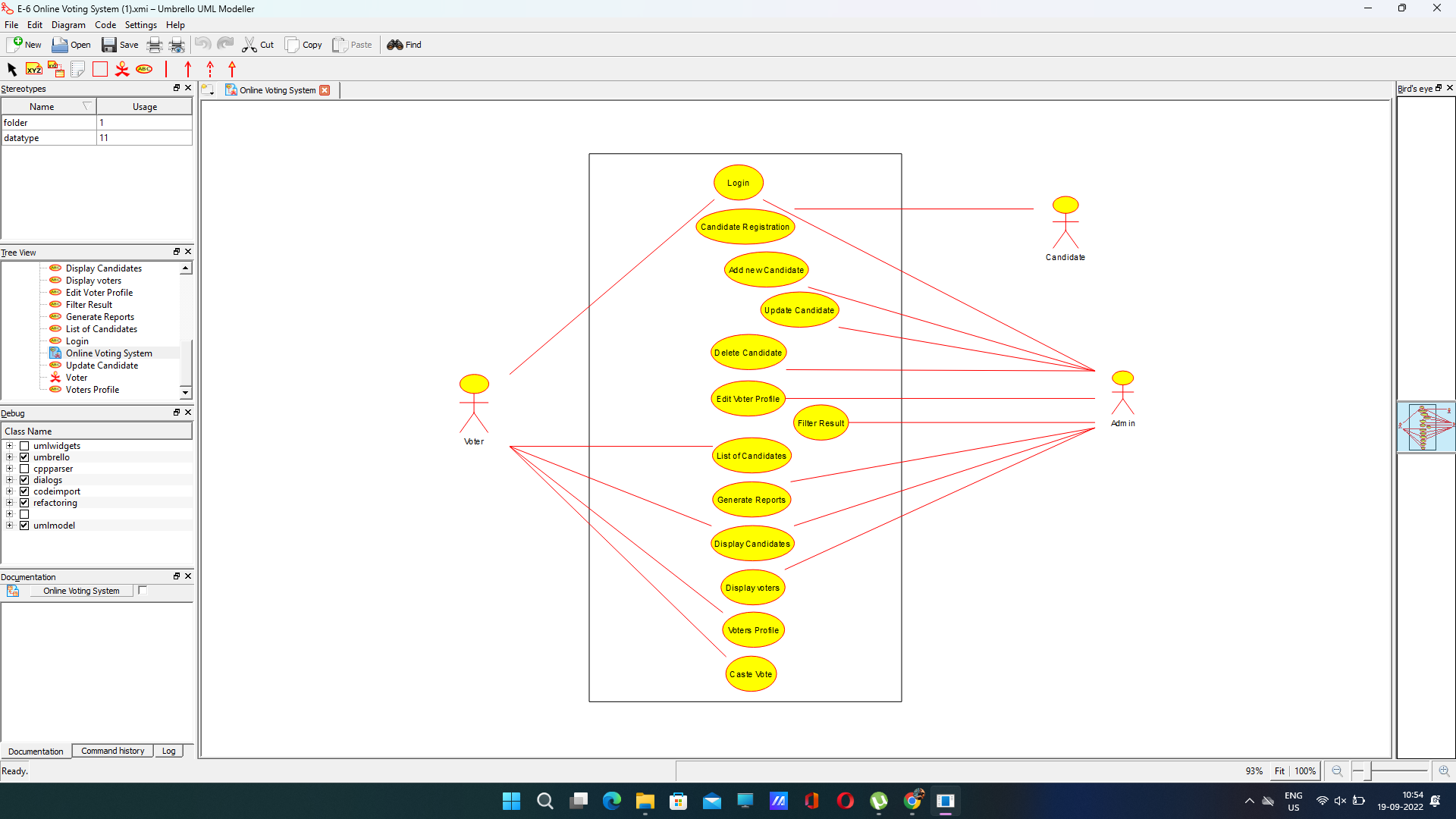The height and width of the screenshot is (819, 1456).
Task: Uncheck the umbrello debug class
Action: pos(24,457)
